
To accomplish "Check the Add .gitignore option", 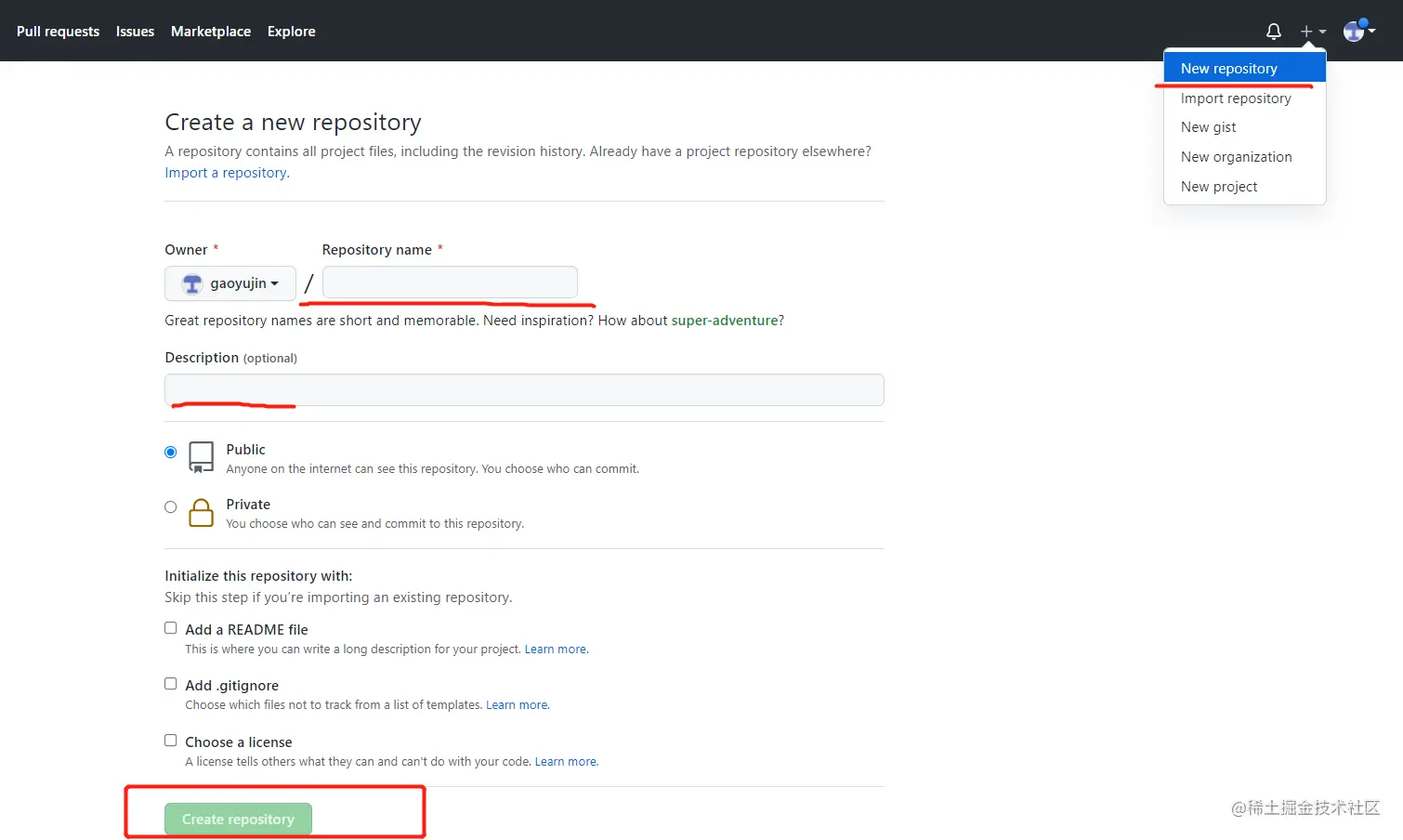I will [x=171, y=685].
